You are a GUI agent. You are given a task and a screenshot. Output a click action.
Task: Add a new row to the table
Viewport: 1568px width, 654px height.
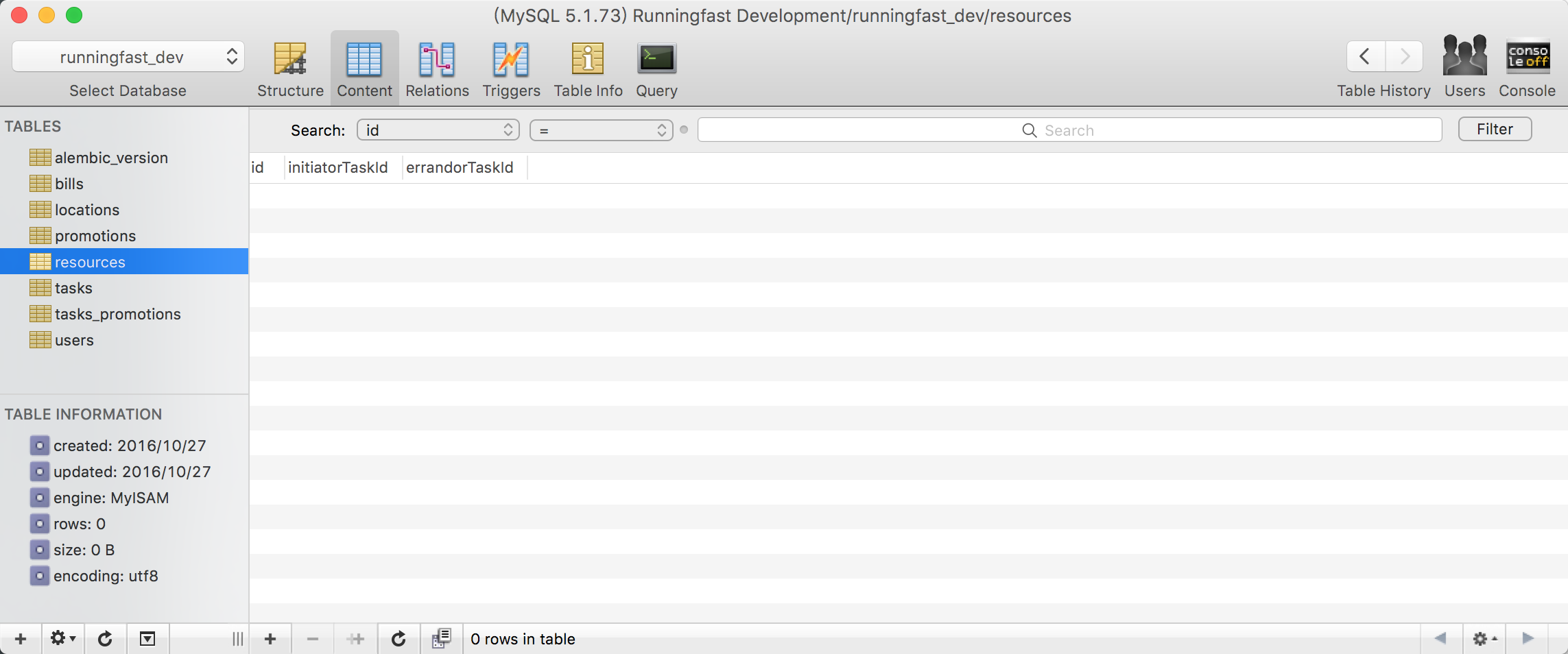[x=270, y=639]
